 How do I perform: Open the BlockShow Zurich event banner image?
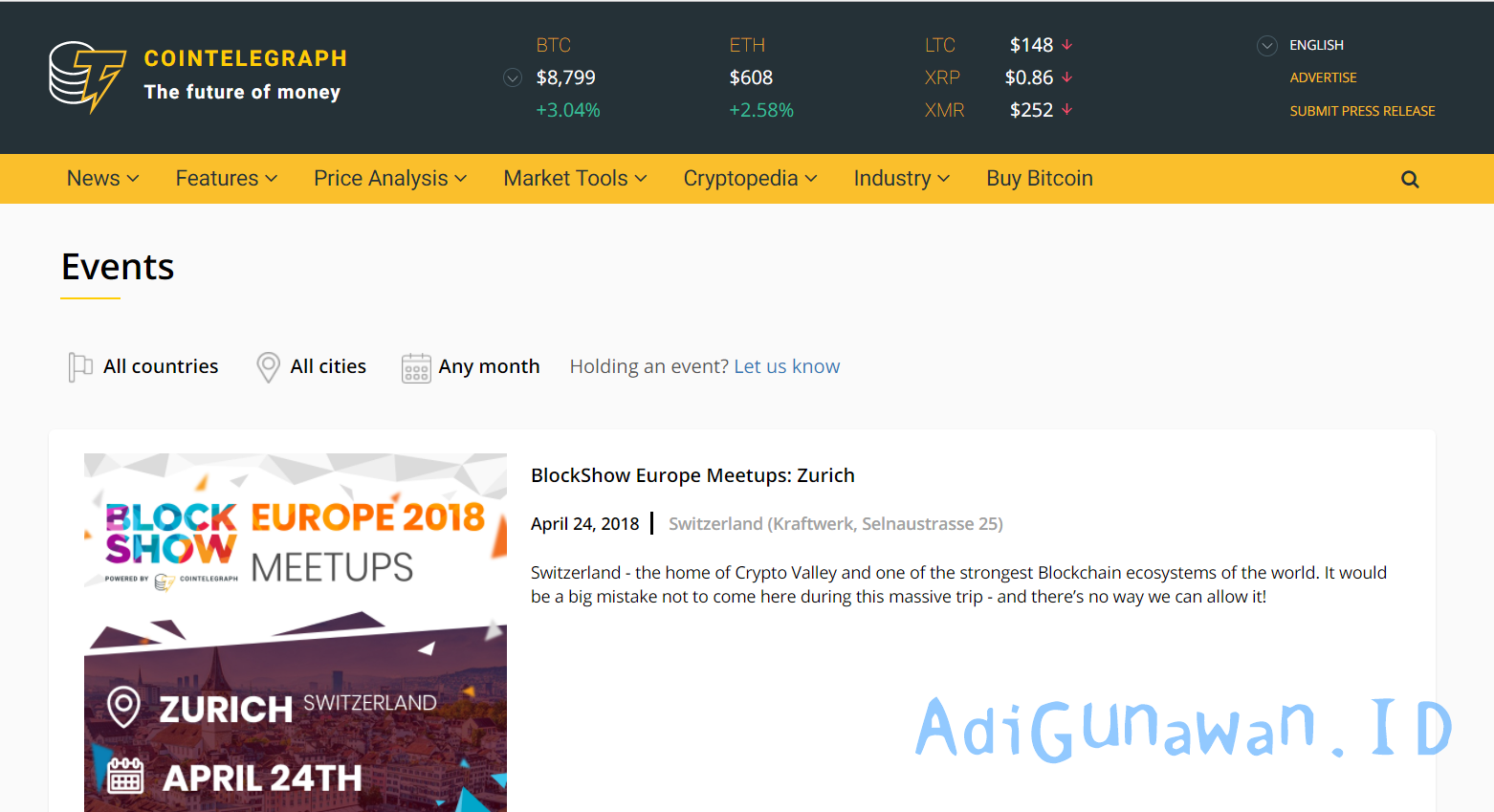pos(296,632)
